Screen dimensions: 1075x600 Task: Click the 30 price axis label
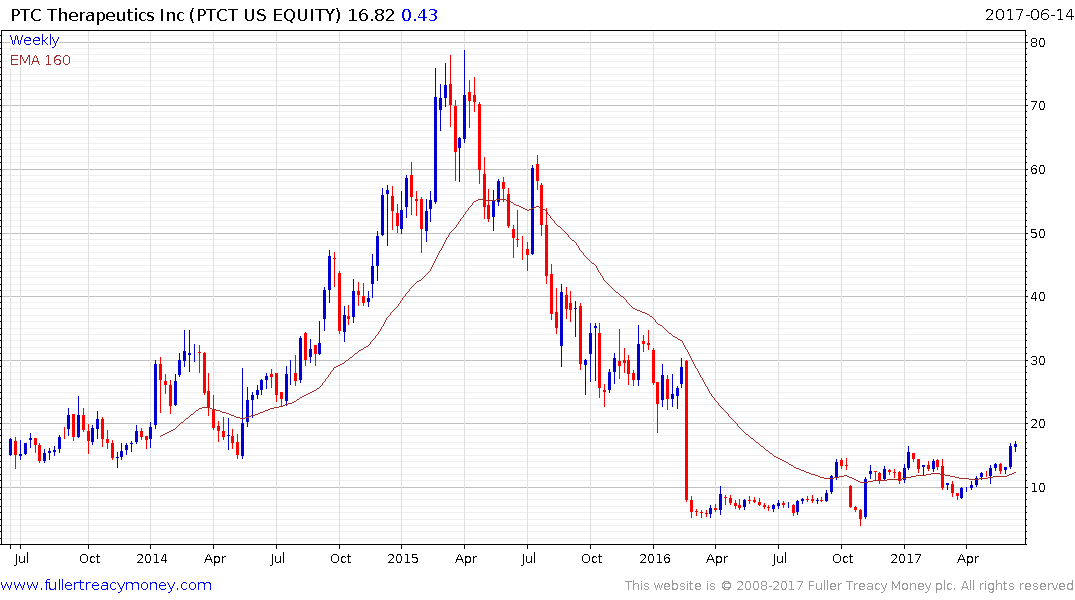point(1038,361)
